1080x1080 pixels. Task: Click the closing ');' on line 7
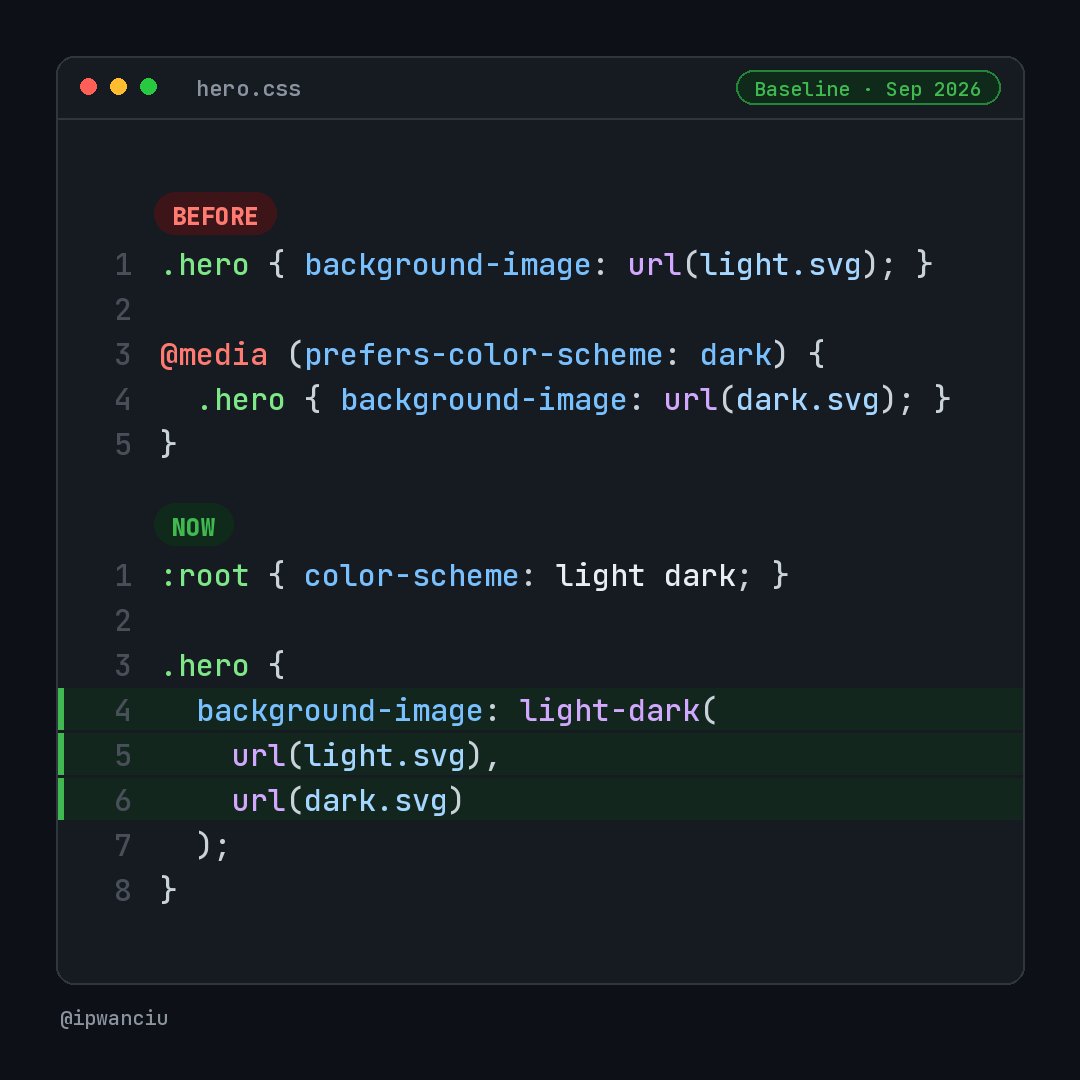(212, 846)
